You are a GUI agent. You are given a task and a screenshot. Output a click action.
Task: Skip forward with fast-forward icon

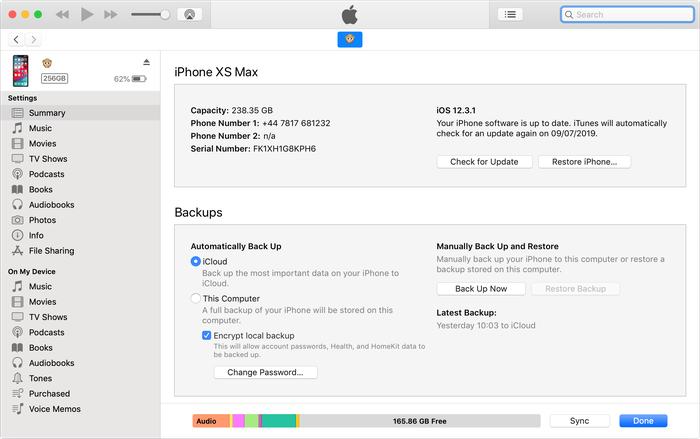111,15
